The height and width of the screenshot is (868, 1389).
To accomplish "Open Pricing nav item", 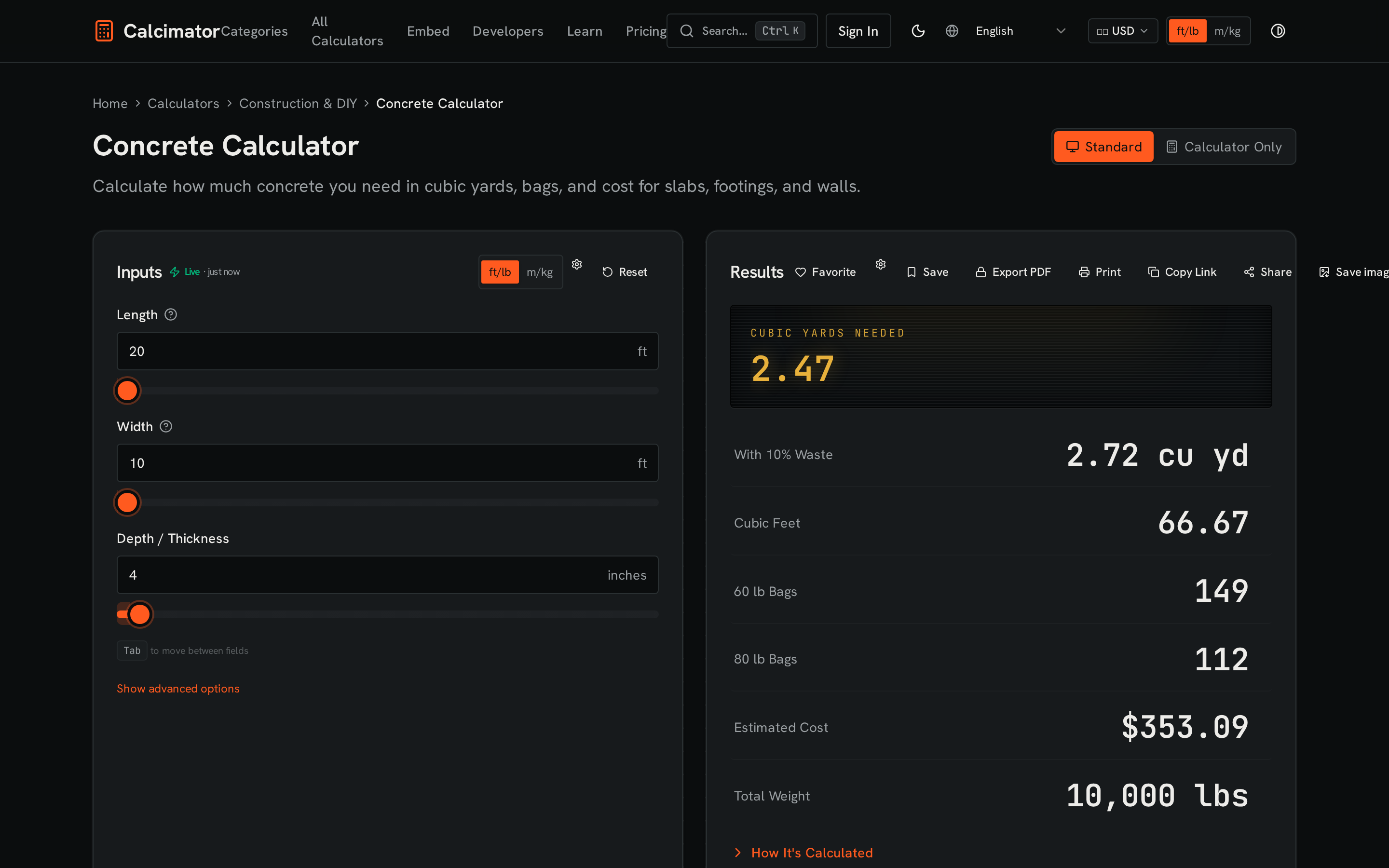I will click(x=646, y=31).
